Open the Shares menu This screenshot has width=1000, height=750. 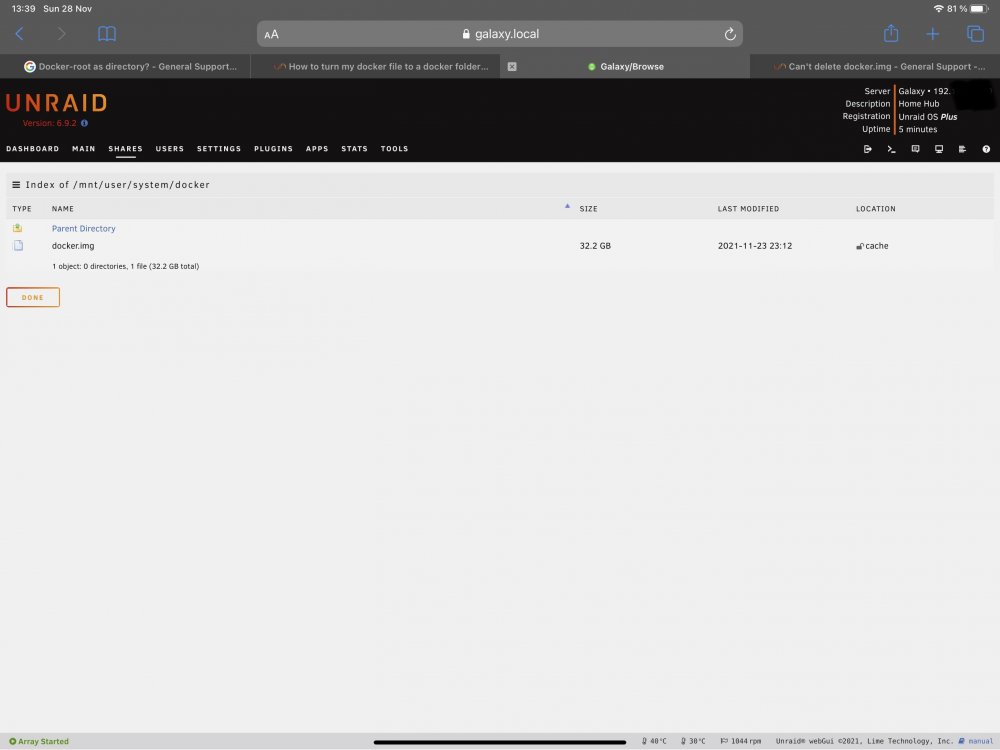(126, 149)
